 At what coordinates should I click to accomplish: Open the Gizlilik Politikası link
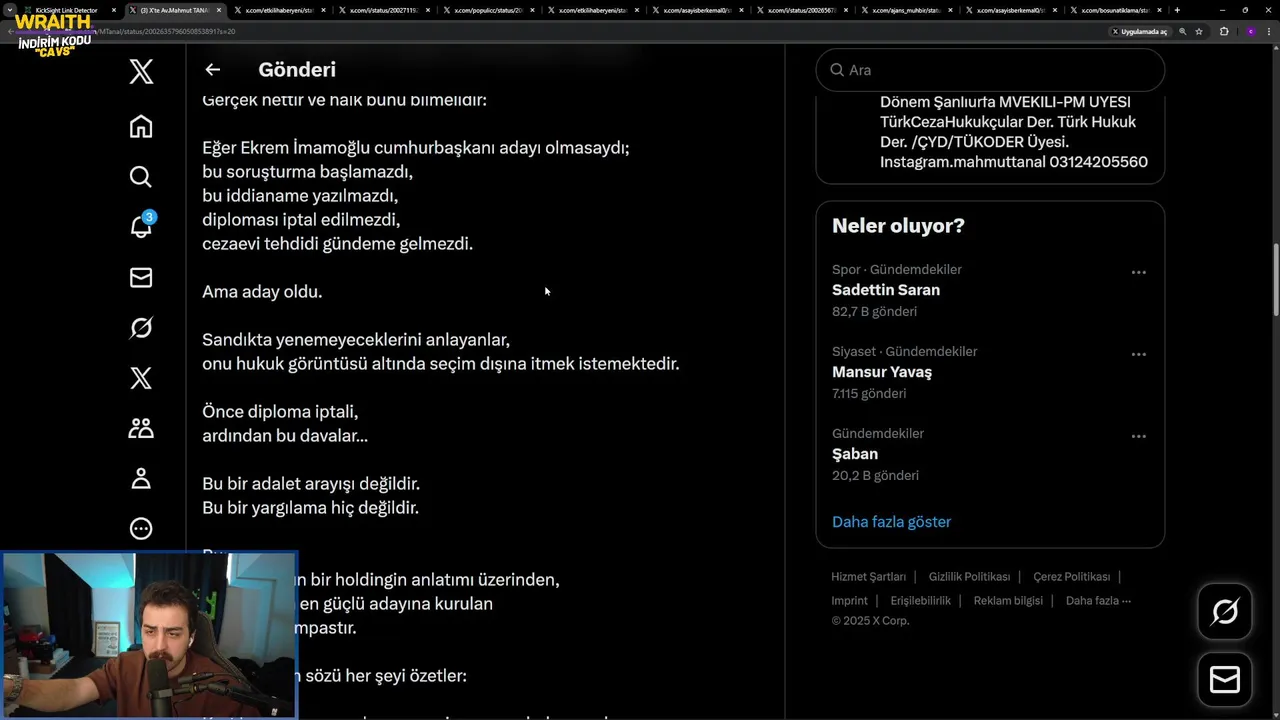pos(969,577)
